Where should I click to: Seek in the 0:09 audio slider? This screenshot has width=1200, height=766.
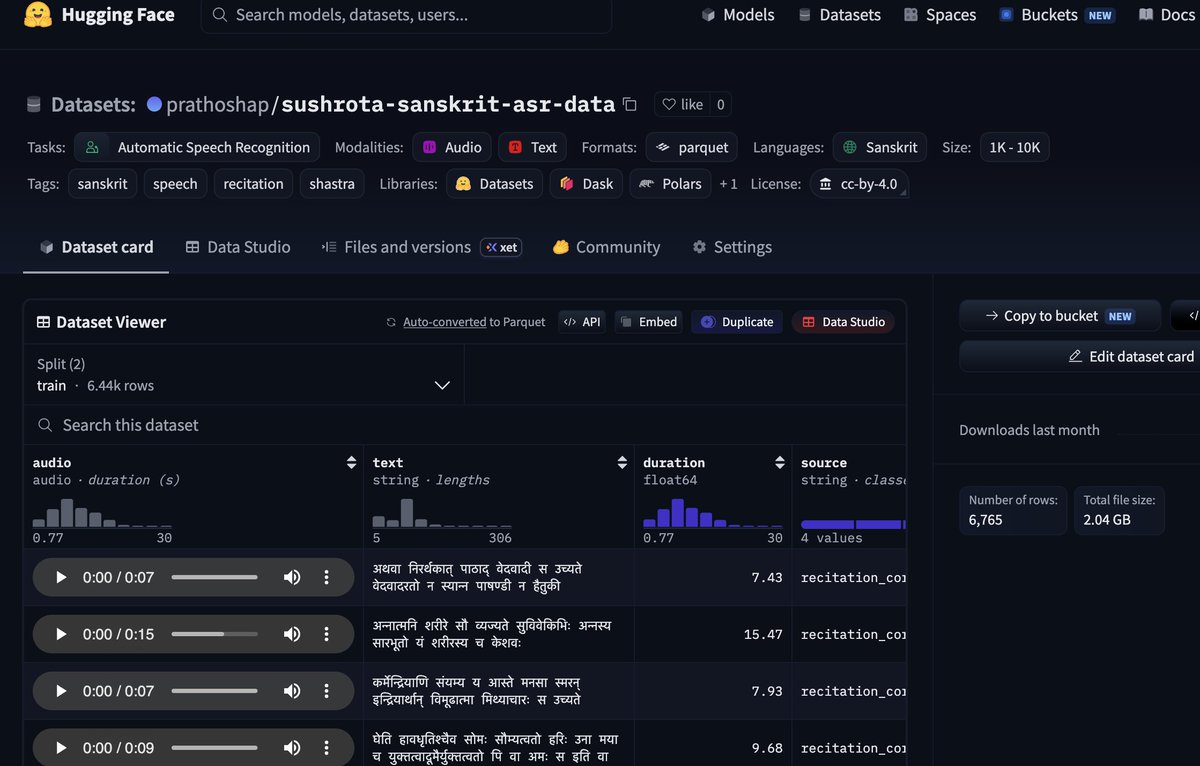(215, 748)
